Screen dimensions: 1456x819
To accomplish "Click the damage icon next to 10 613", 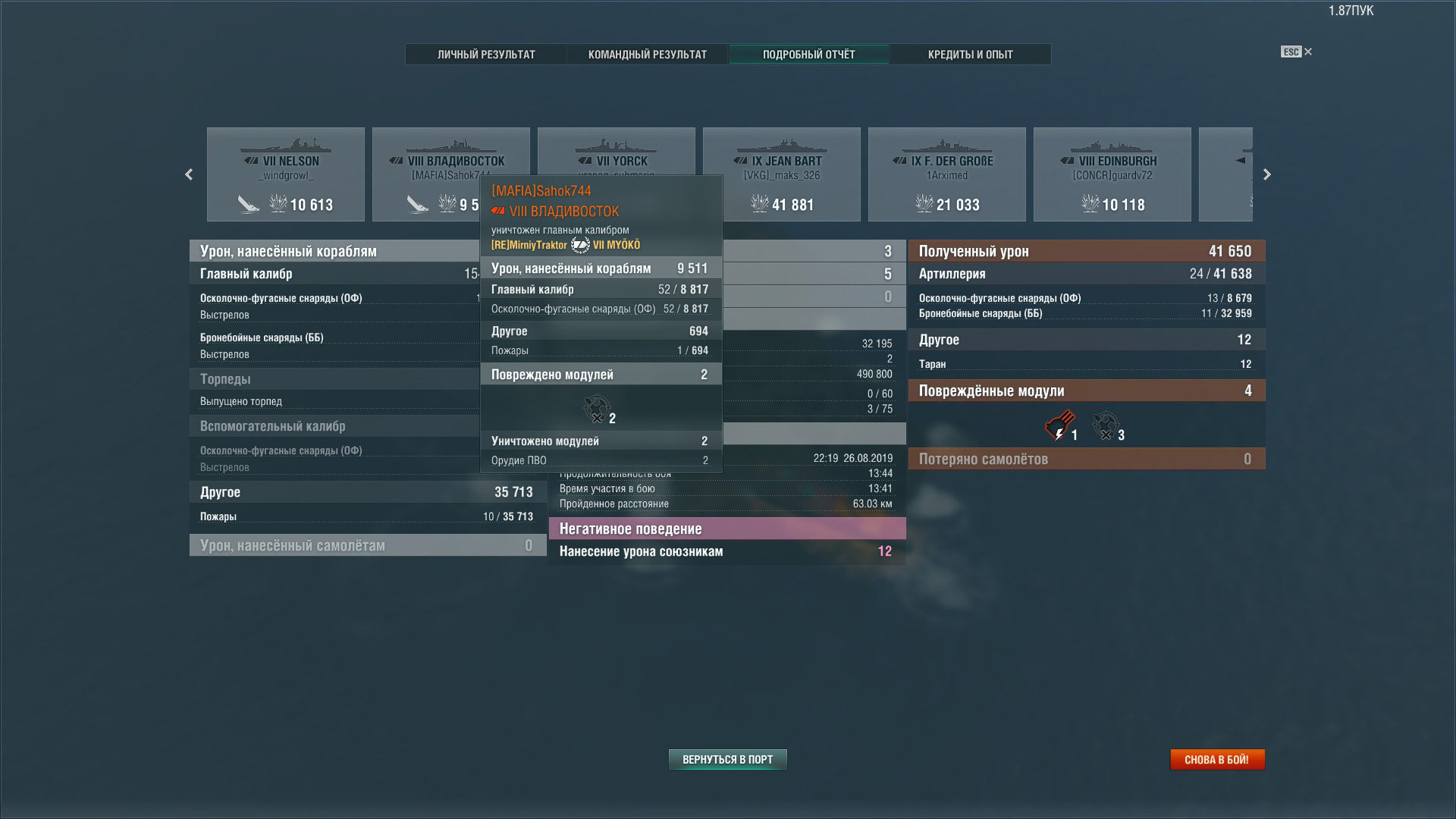I will 278,203.
